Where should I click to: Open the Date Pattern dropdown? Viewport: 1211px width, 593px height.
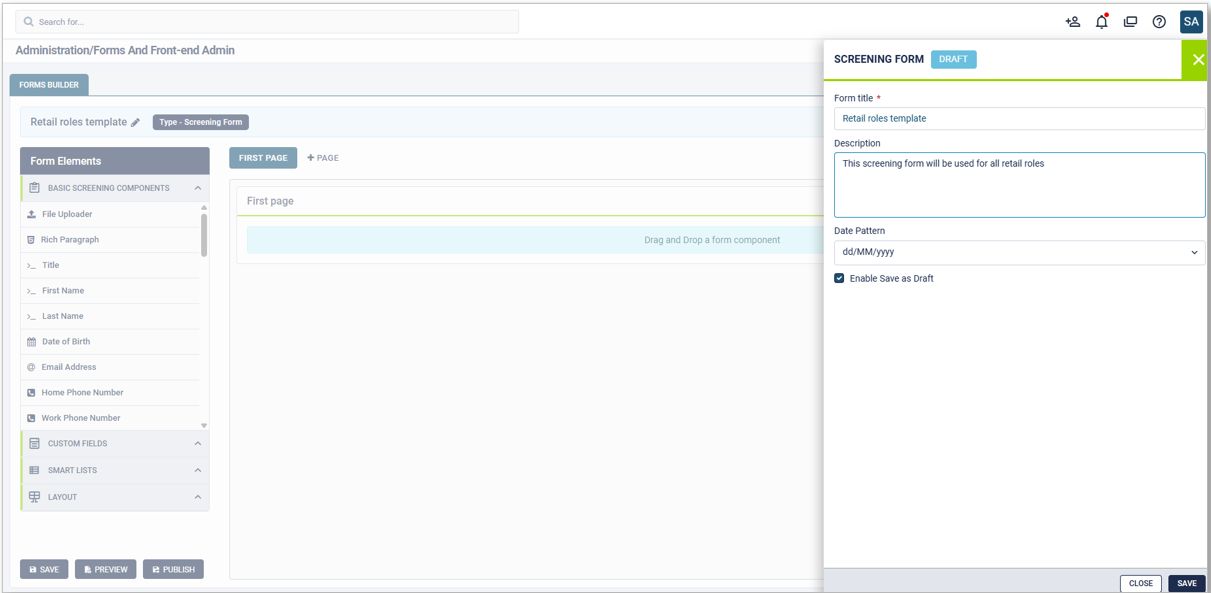(1019, 252)
